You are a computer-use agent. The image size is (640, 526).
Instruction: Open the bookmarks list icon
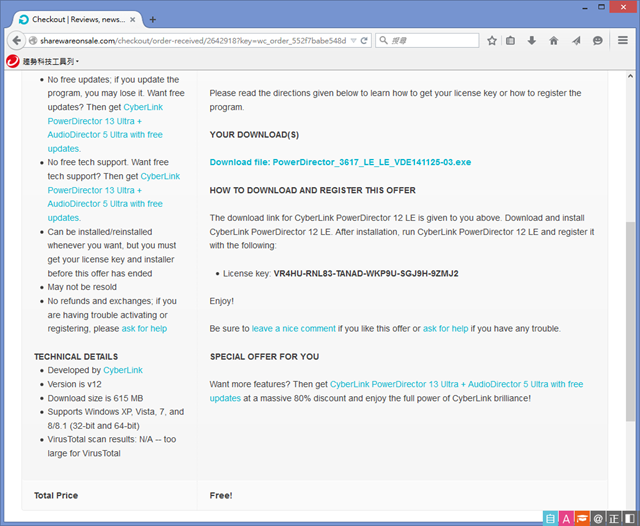click(x=510, y=40)
